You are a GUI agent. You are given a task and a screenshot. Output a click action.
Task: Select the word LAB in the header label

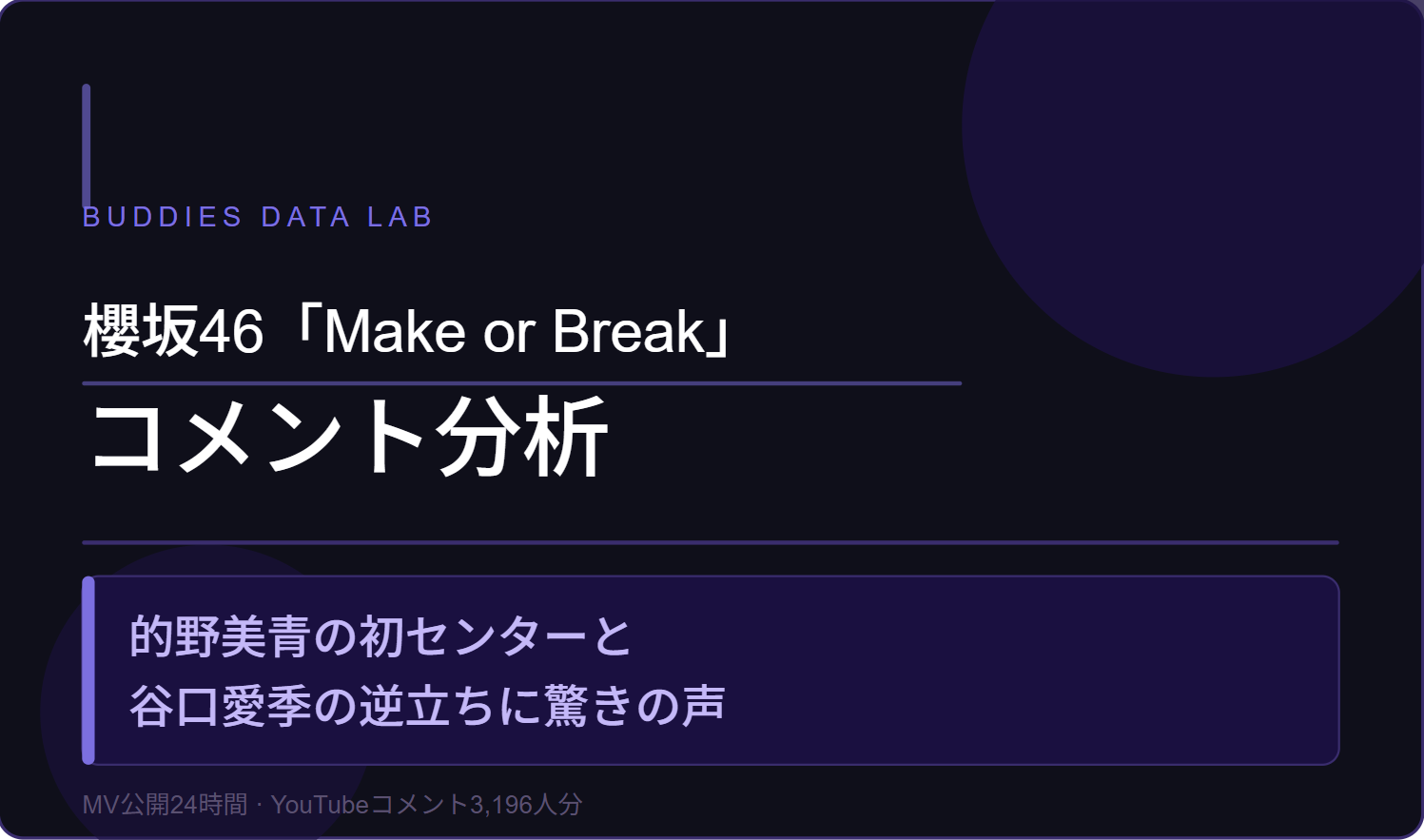[x=400, y=217]
